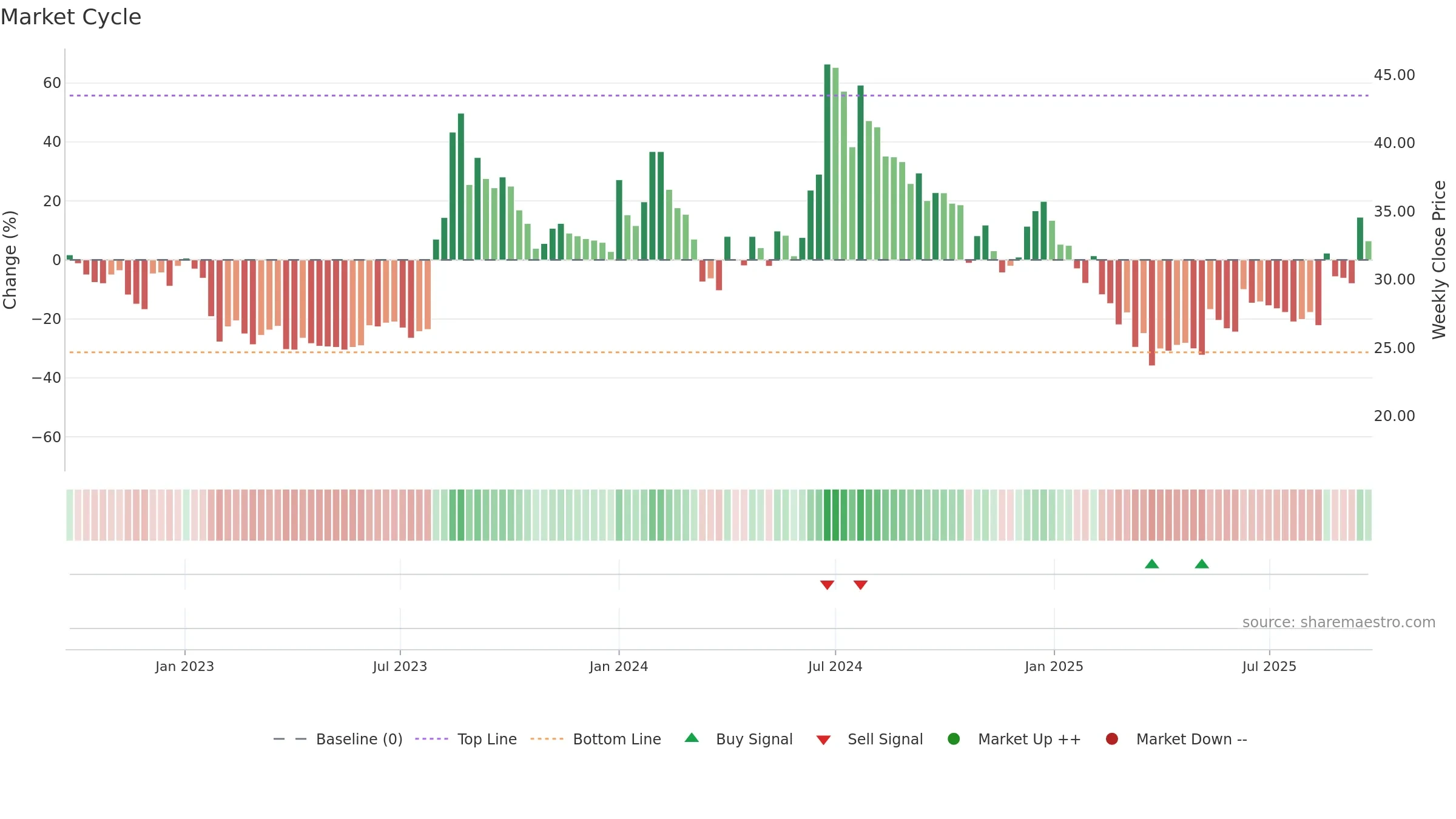Click the 25.00 price axis label
Screen dimensions: 1456x819
pyautogui.click(x=1394, y=348)
